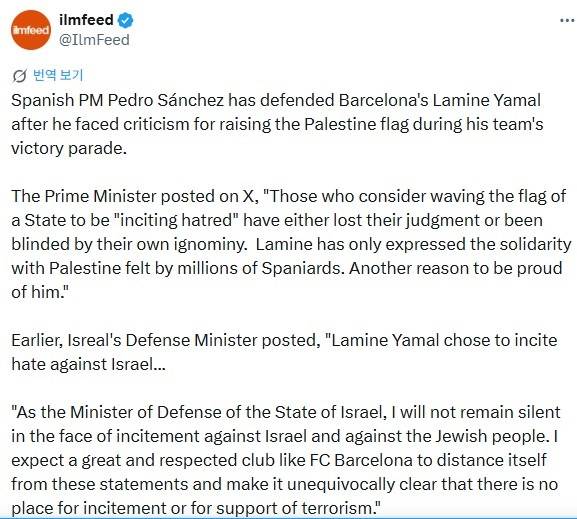Click the blue verified badge next to ilmfeed
Screen dimensions: 577x519
pos(125,20)
